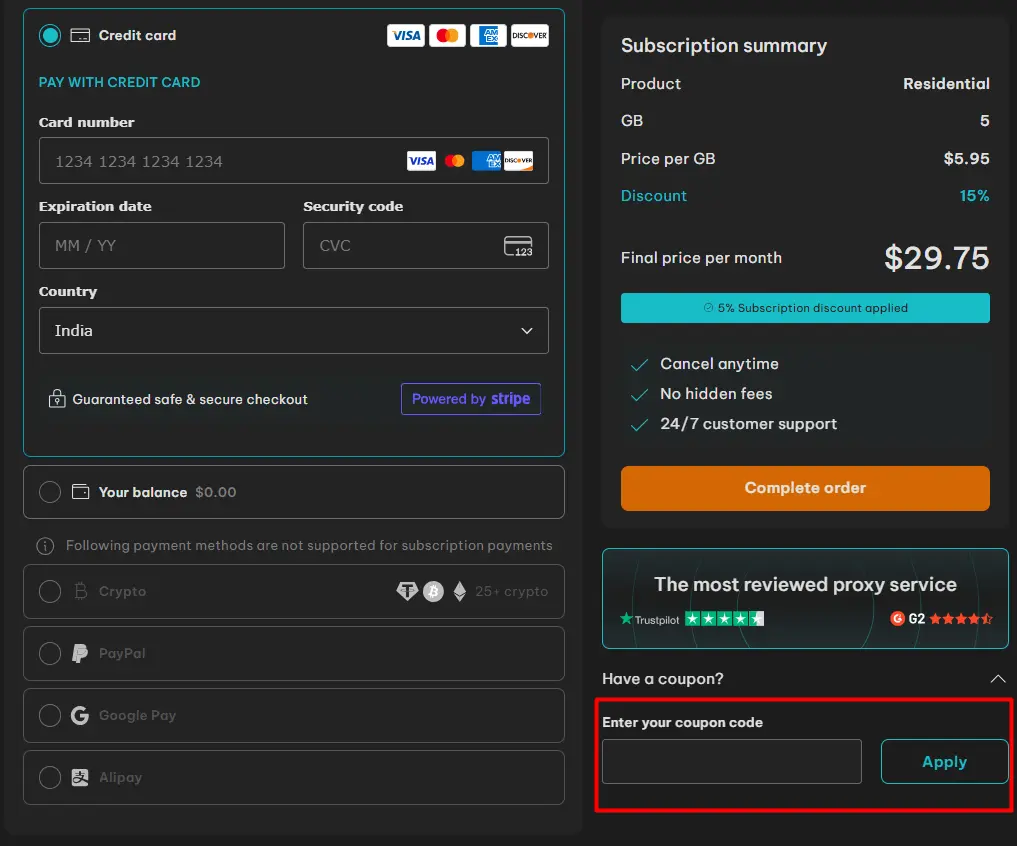This screenshot has height=846, width=1017.
Task: Click the Powered by Stripe badge
Action: tap(471, 399)
